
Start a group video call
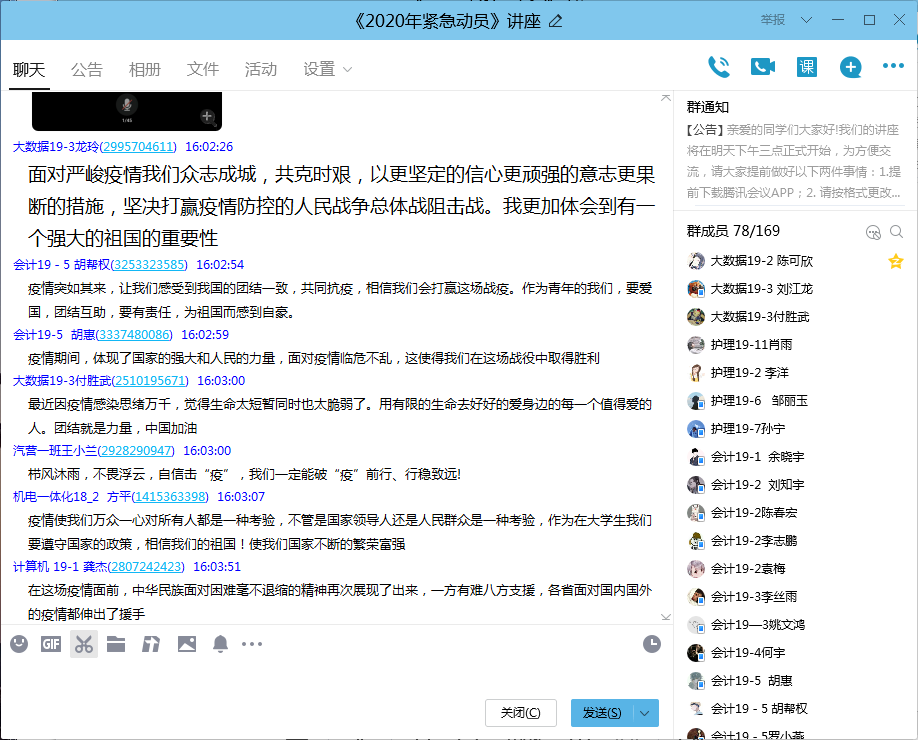click(x=763, y=67)
